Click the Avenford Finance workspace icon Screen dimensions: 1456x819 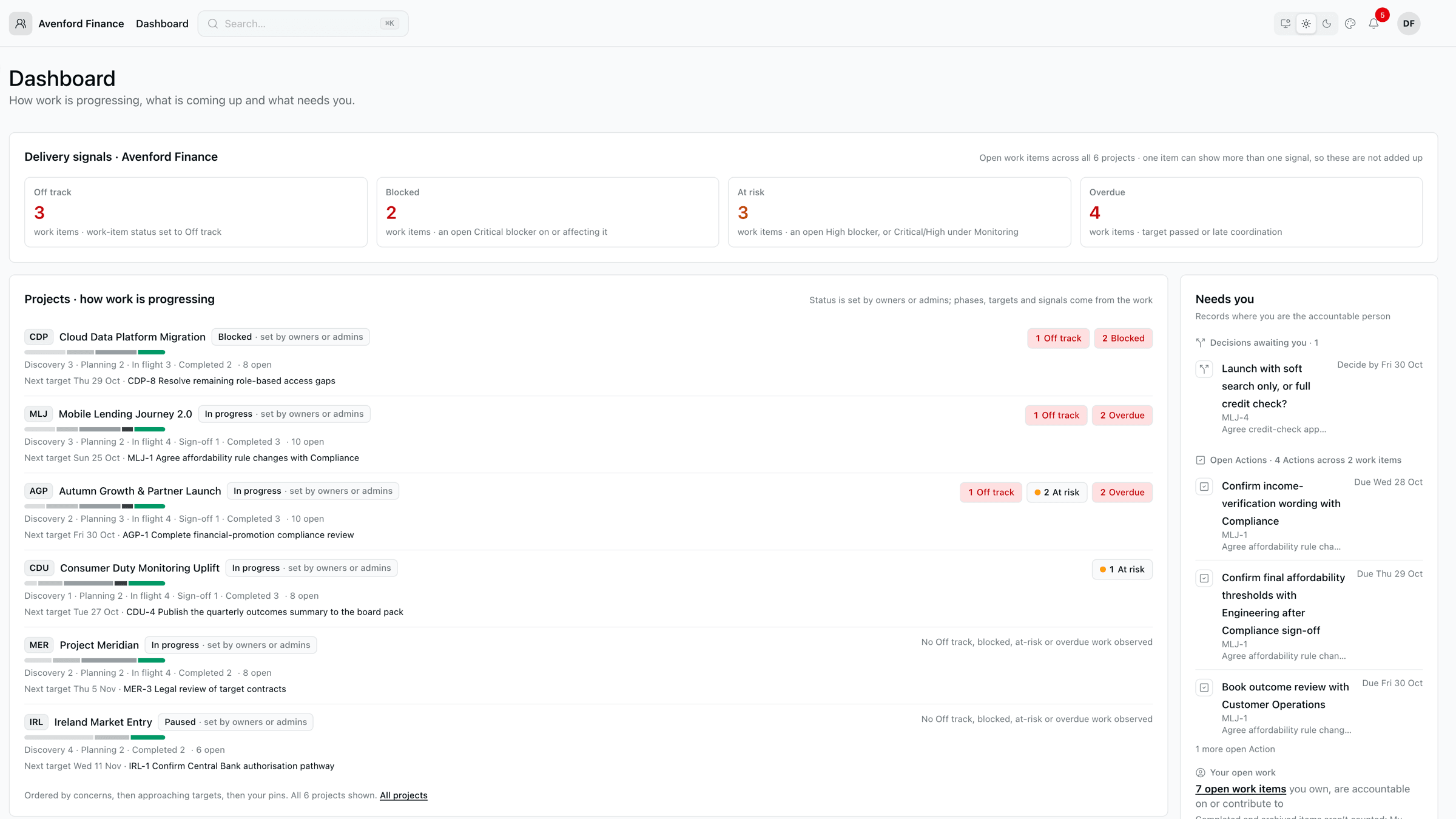coord(21,24)
